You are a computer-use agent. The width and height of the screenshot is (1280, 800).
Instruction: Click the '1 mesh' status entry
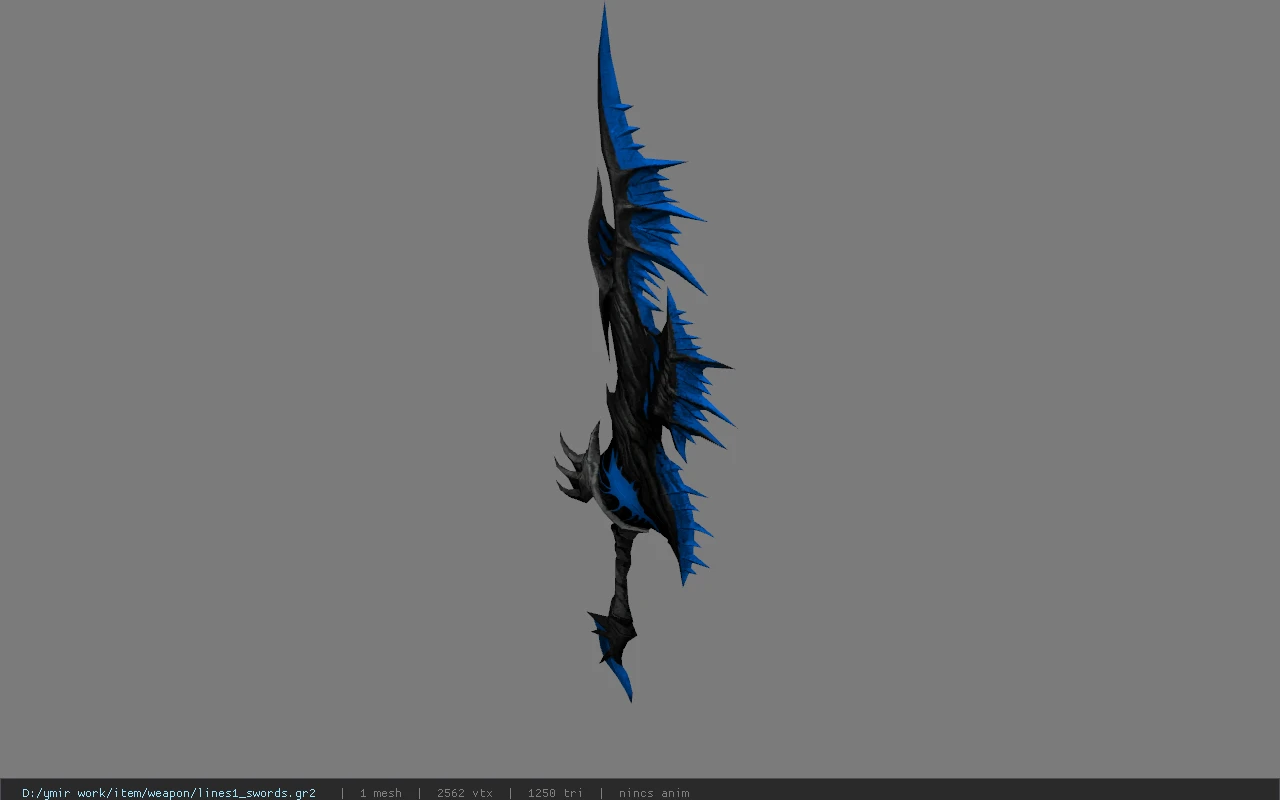[x=380, y=793]
